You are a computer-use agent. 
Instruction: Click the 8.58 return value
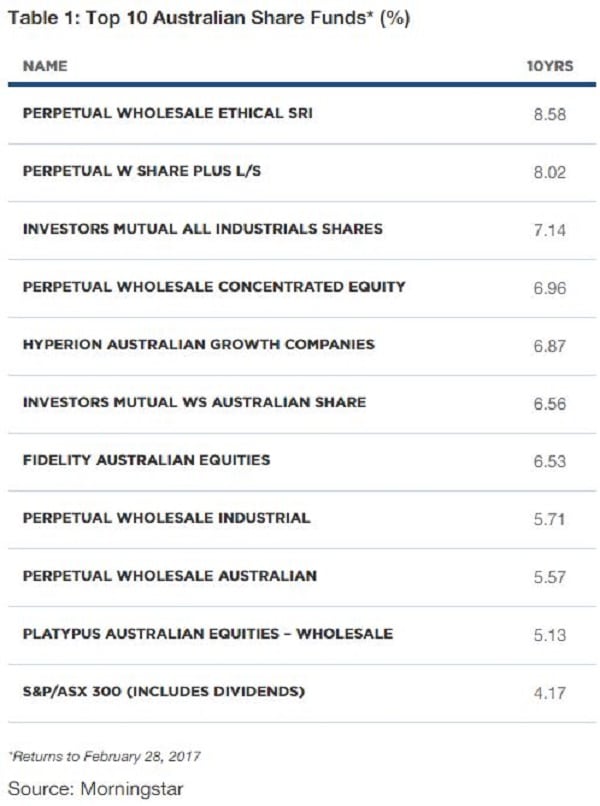point(549,114)
